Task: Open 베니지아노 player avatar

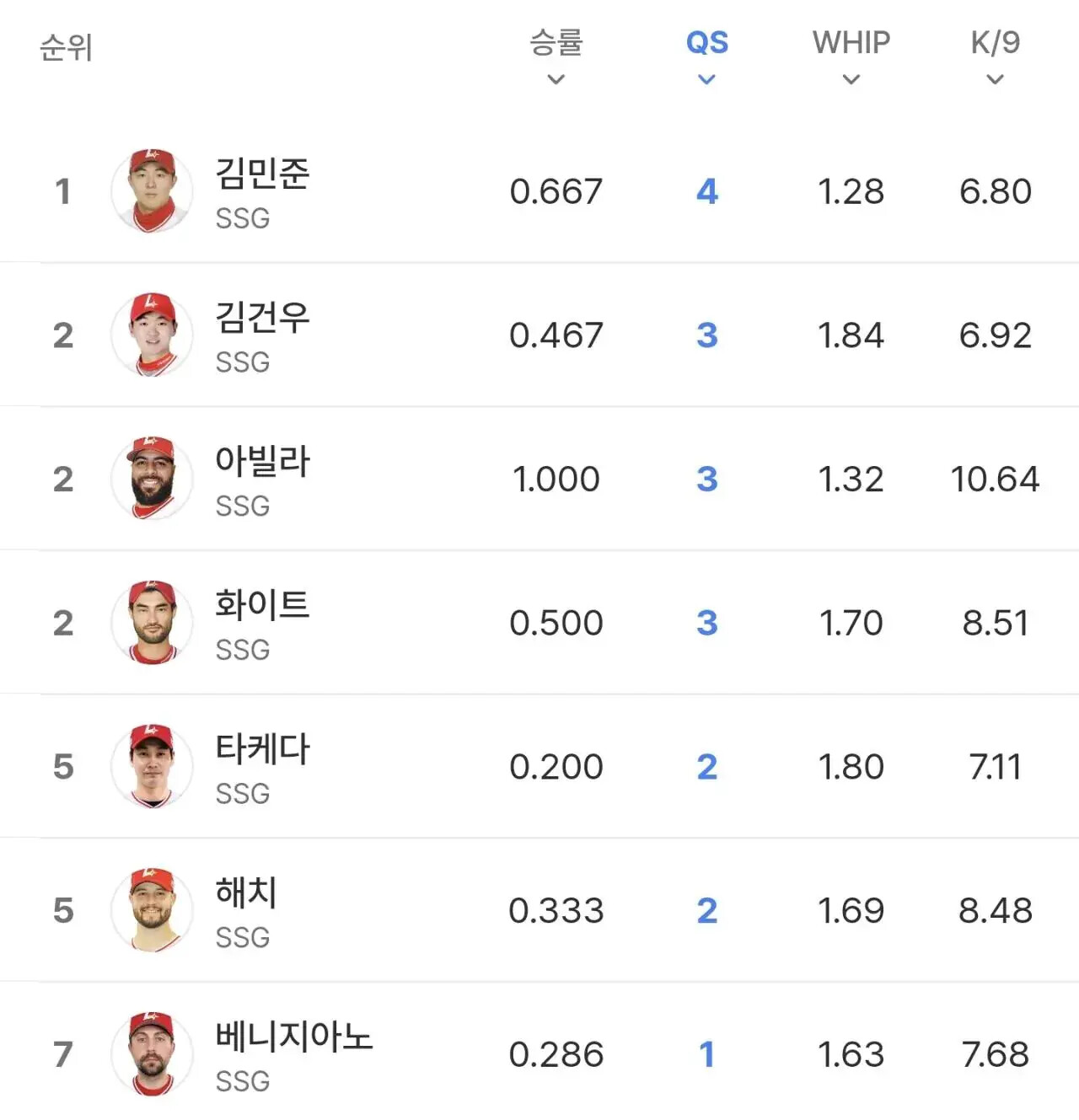Action: coord(152,1054)
